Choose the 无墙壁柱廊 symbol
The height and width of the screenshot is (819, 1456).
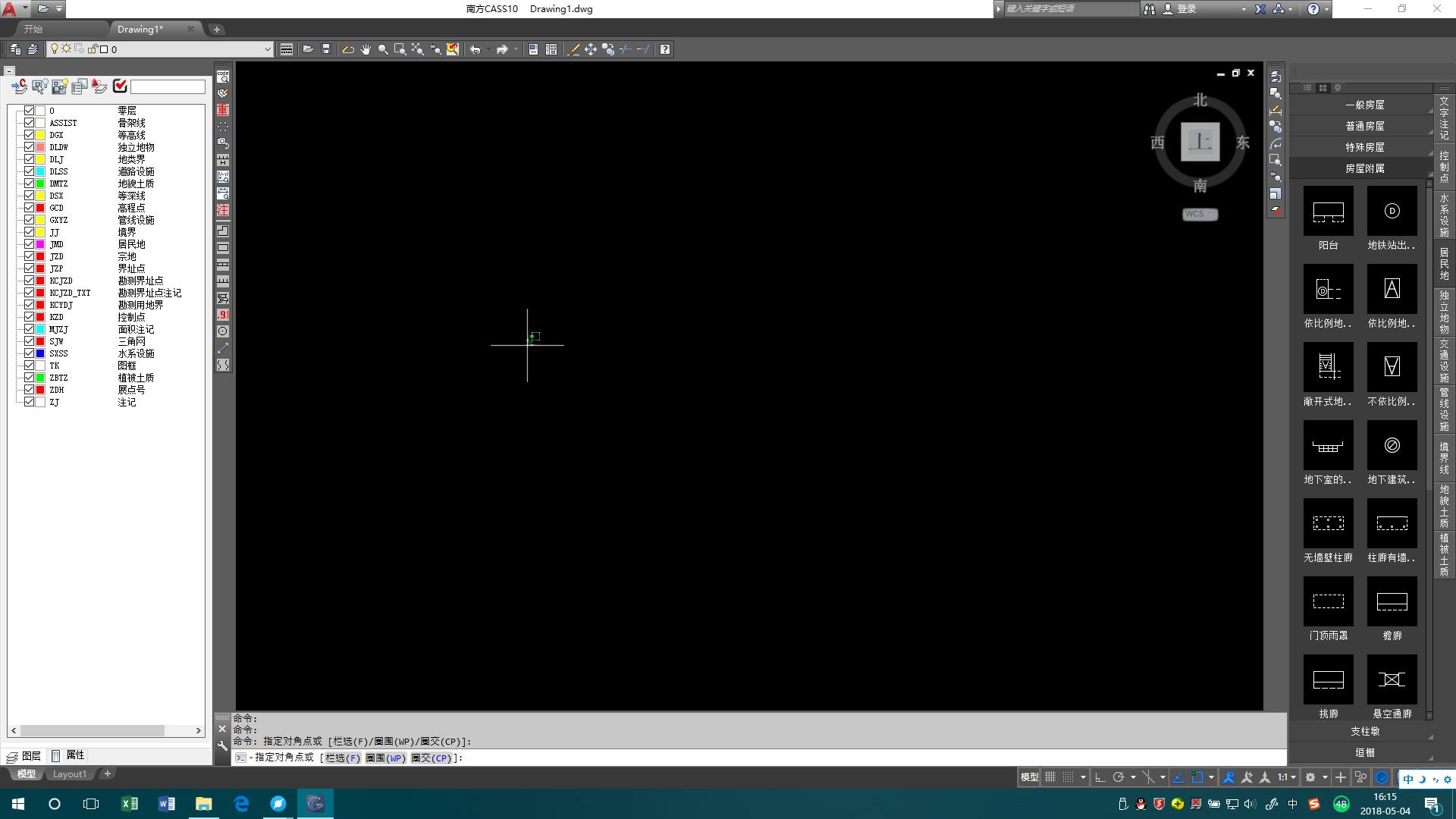(1328, 524)
